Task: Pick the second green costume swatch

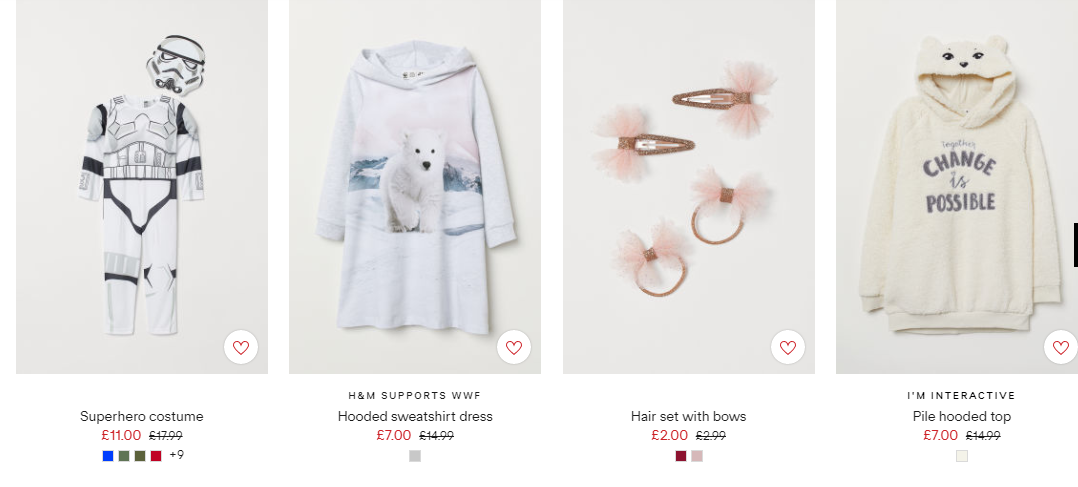Action: 140,455
